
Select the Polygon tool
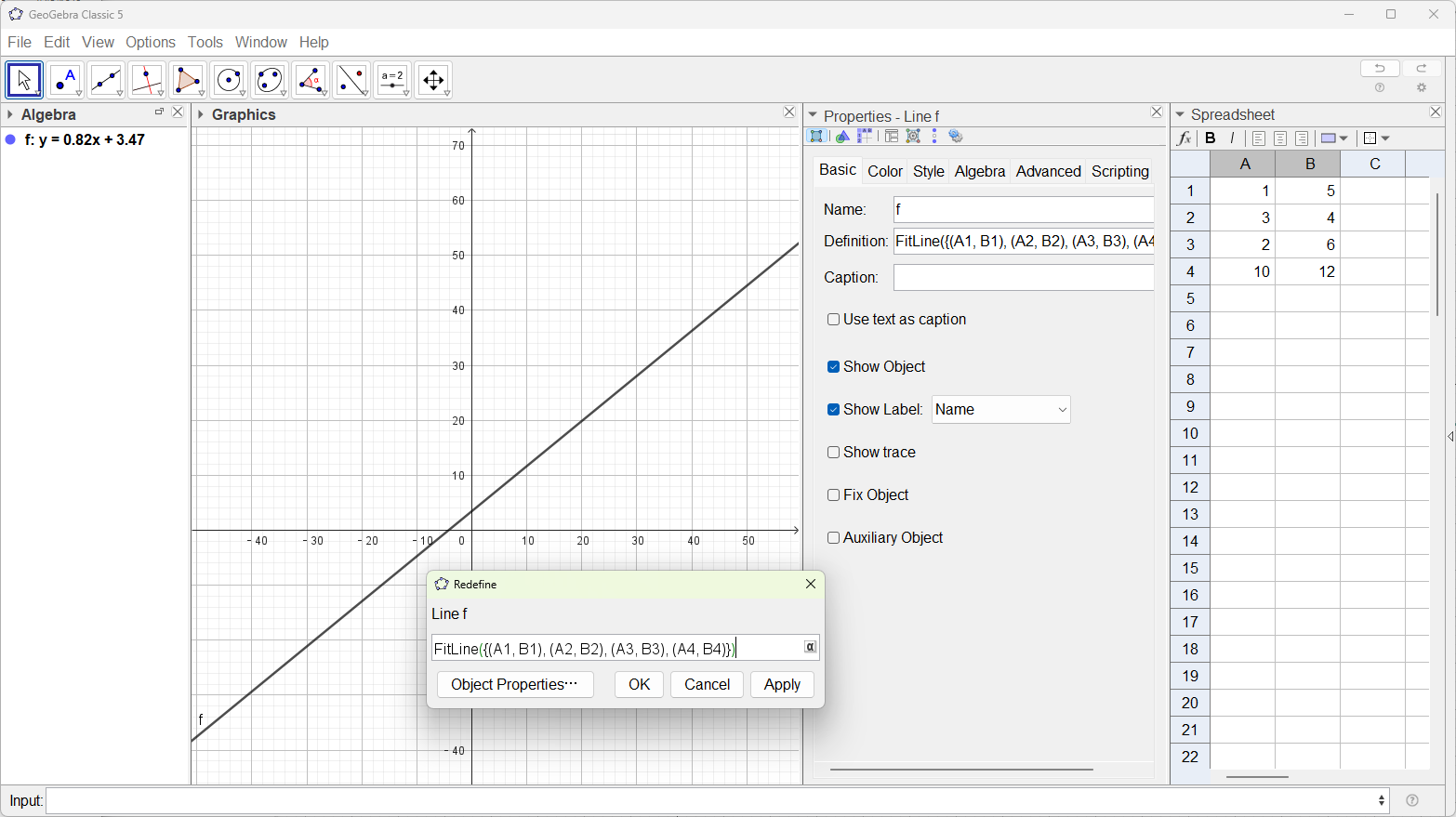coord(189,80)
